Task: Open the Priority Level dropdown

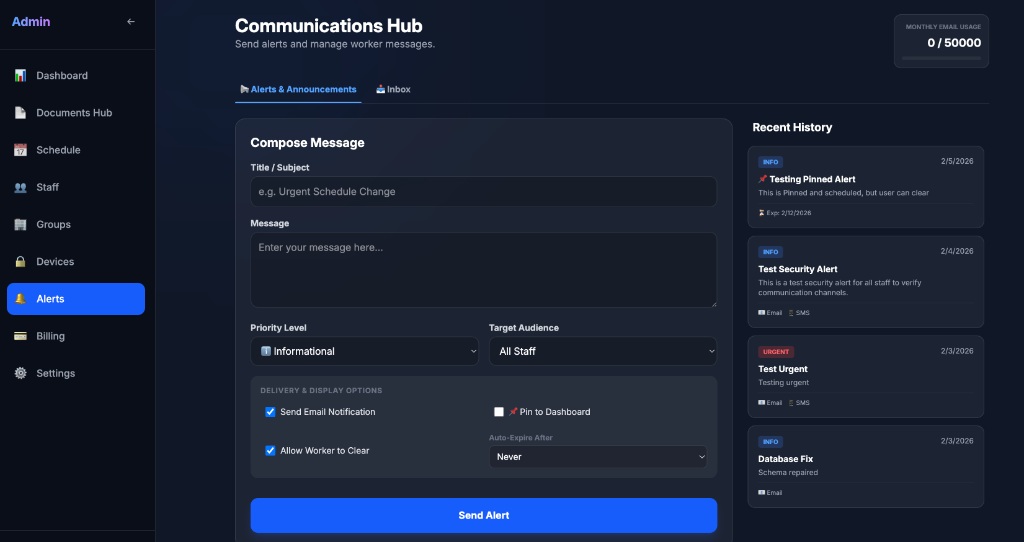Action: coord(364,351)
